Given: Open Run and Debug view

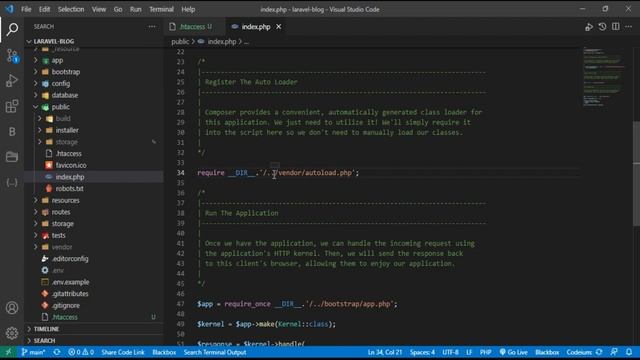Looking at the screenshot, I should click(x=12, y=81).
